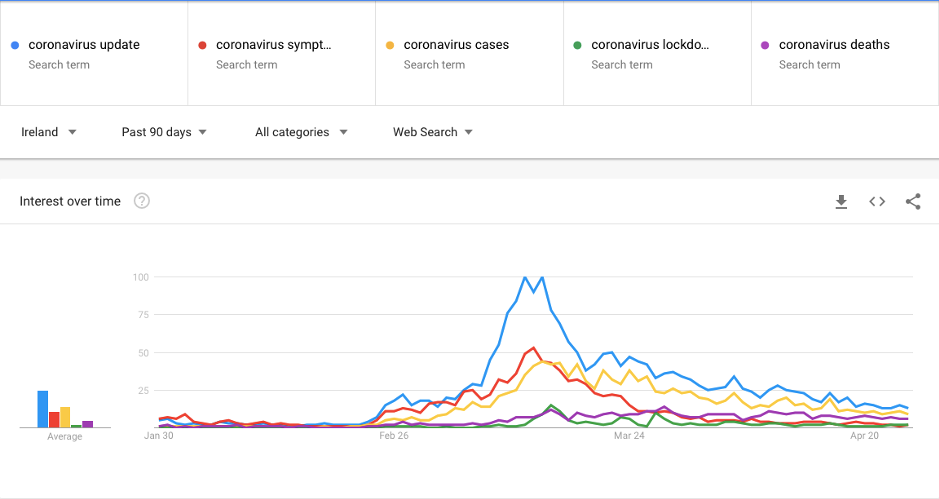
Task: Open the Ireland region dropdown
Action: [49, 132]
